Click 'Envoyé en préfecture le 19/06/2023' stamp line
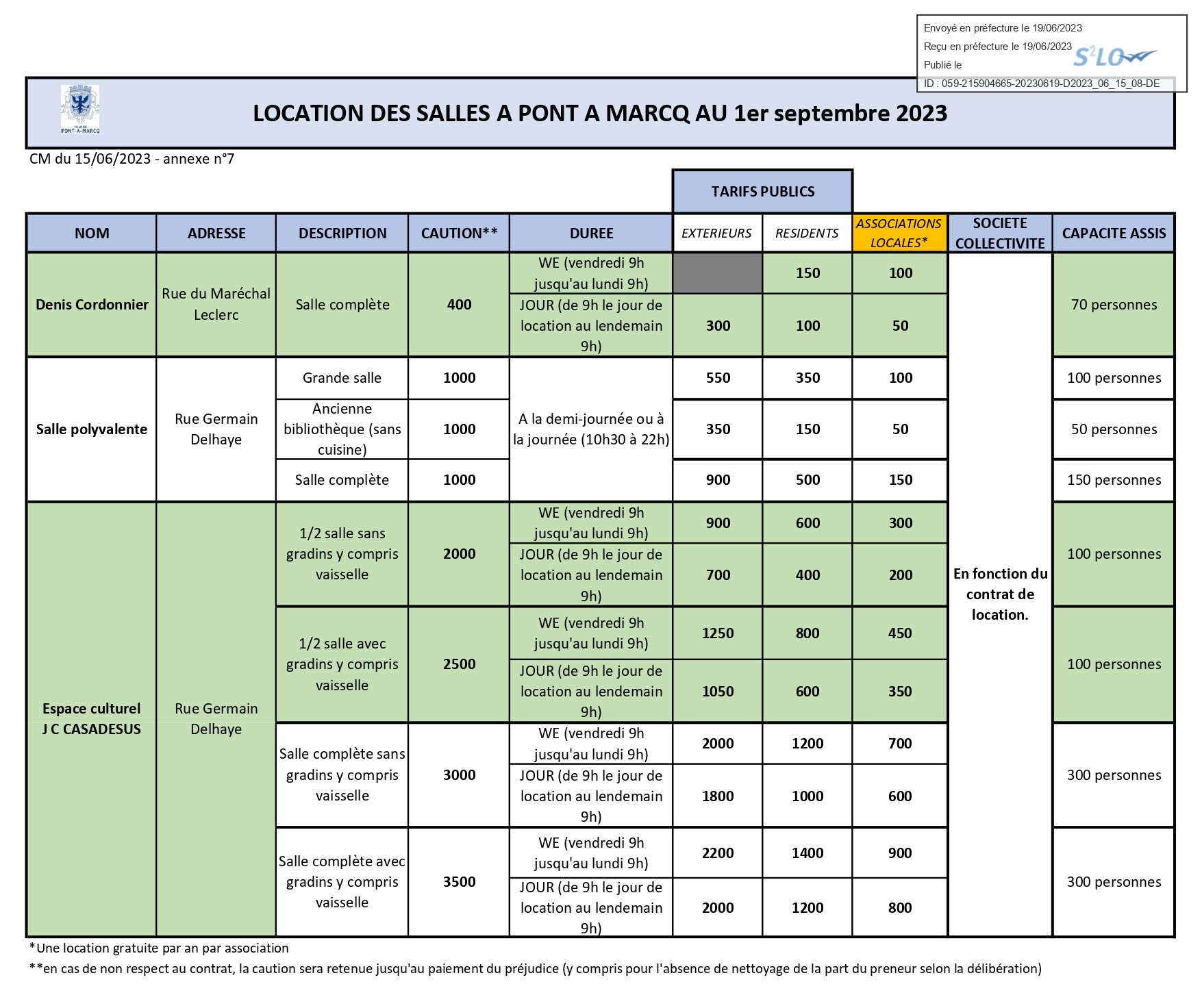1202x1008 pixels. pyautogui.click(x=1003, y=28)
